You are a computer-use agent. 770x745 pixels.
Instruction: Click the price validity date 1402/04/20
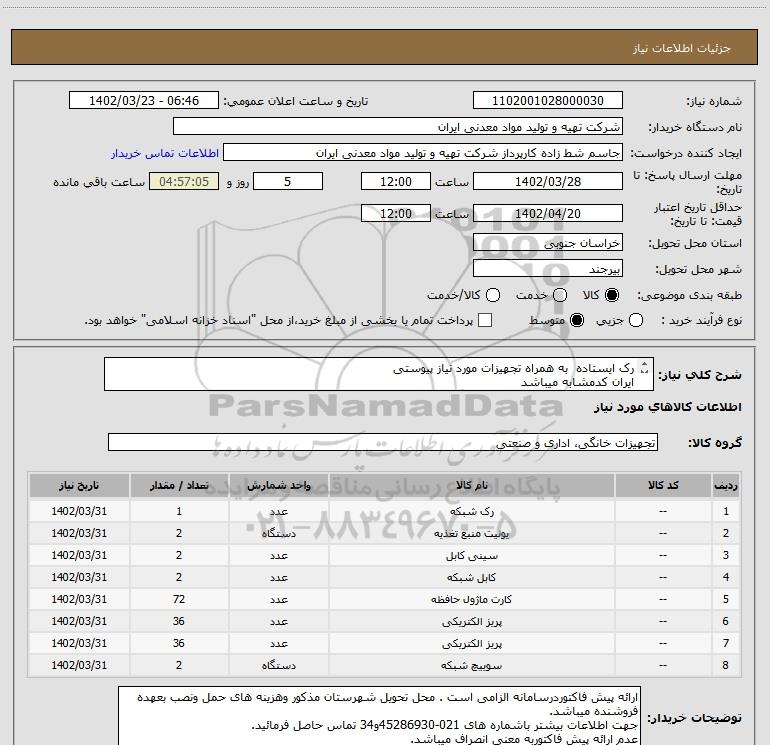[x=548, y=213]
